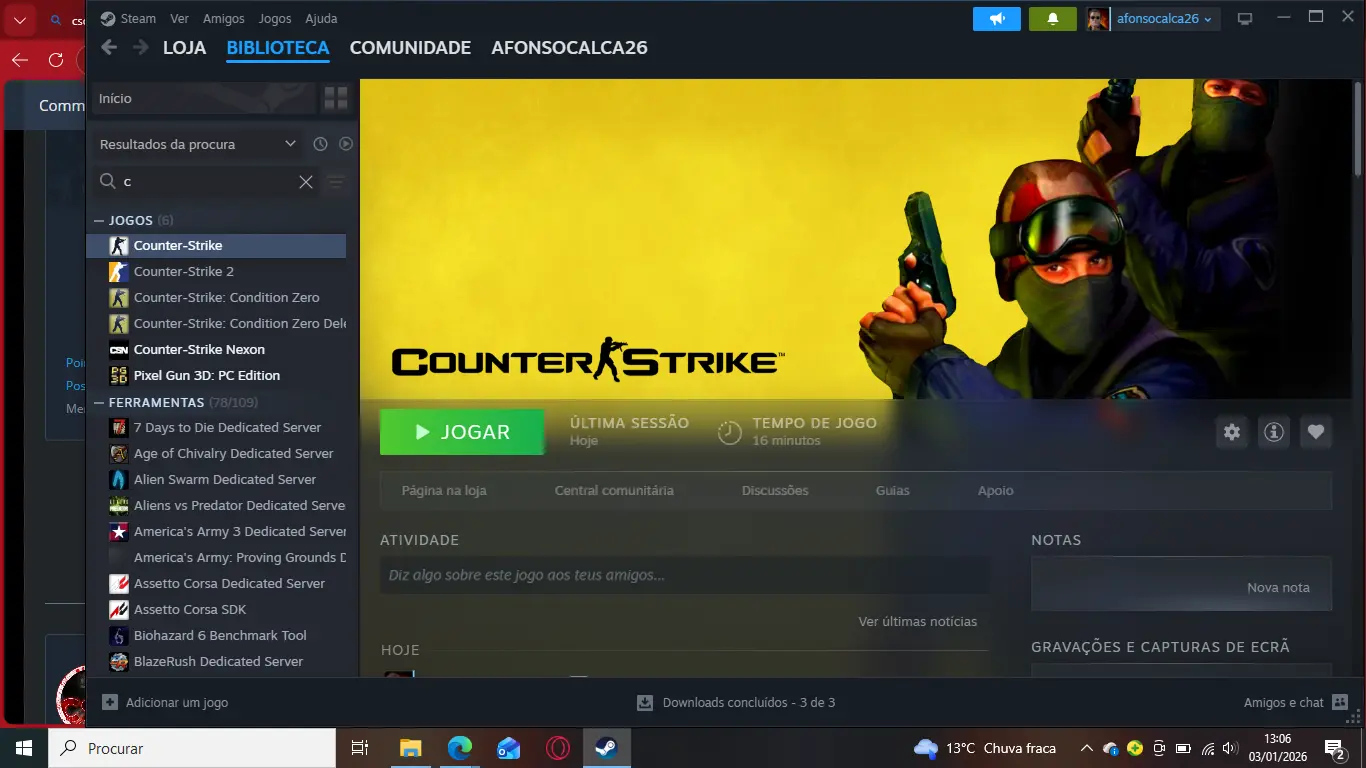
Task: Click the Pixel Gun 3D game icon
Action: tap(119, 375)
